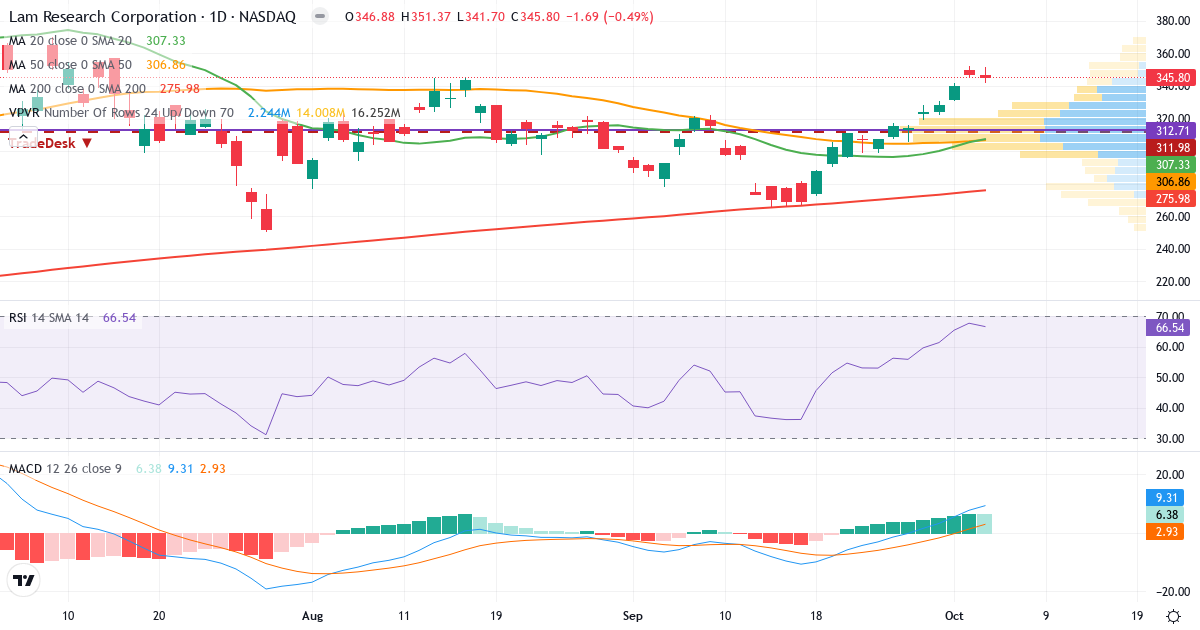Click the 312.71 purple price label
The image size is (1200, 630).
point(1172,131)
